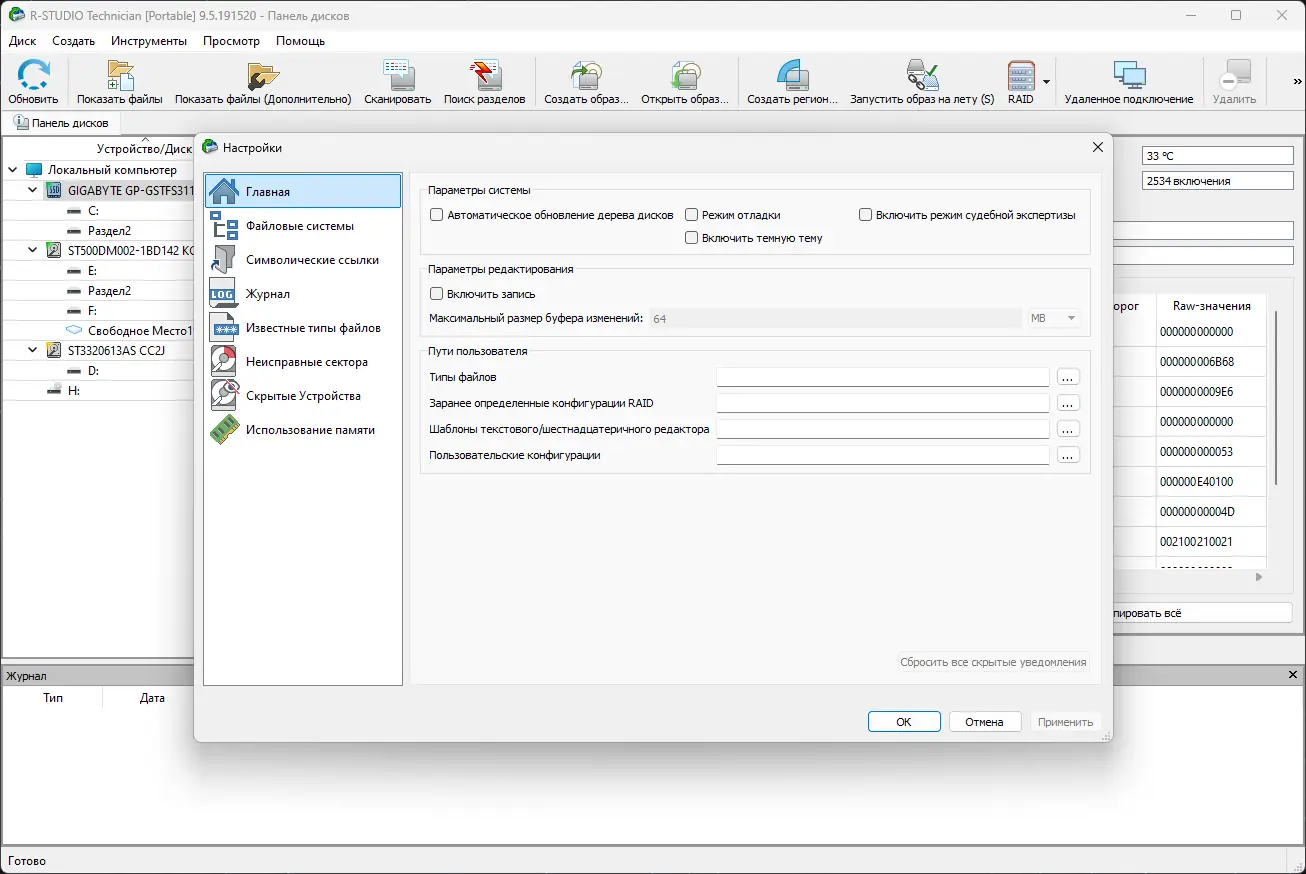
Task: Click Показать файлы (Дополнительно) toolbar icon
Action: coord(263,76)
